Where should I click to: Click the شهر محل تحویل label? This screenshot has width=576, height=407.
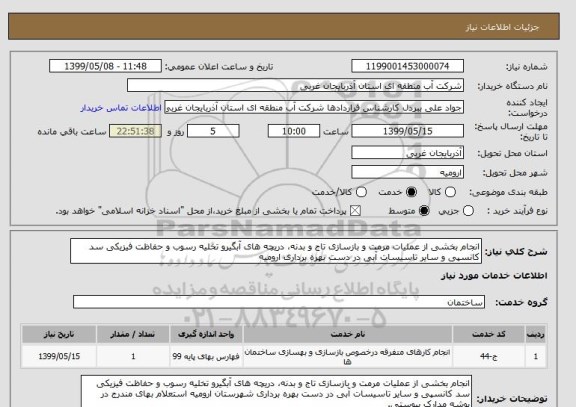(515, 173)
